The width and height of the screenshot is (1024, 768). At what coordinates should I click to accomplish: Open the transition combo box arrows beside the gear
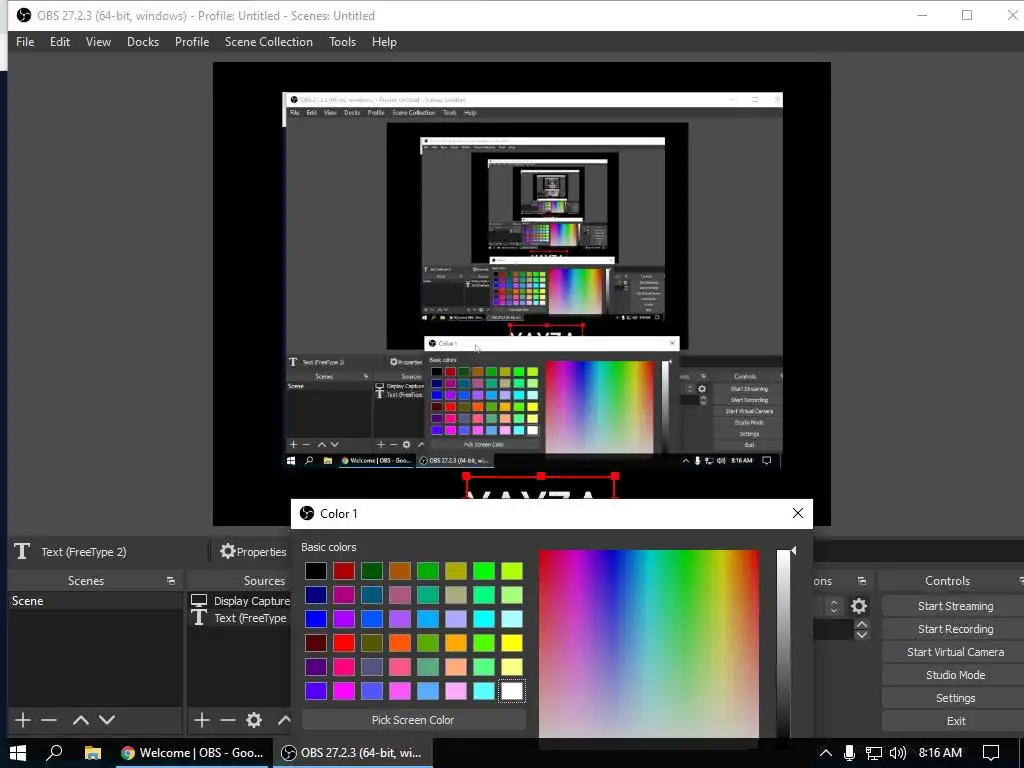tap(834, 606)
